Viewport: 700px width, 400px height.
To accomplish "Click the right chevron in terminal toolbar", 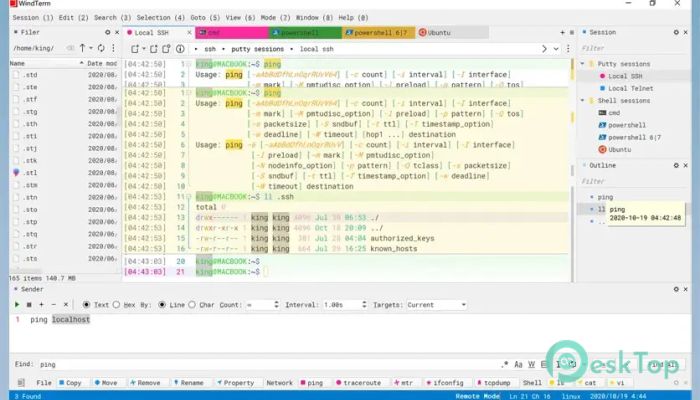I will pos(544,49).
